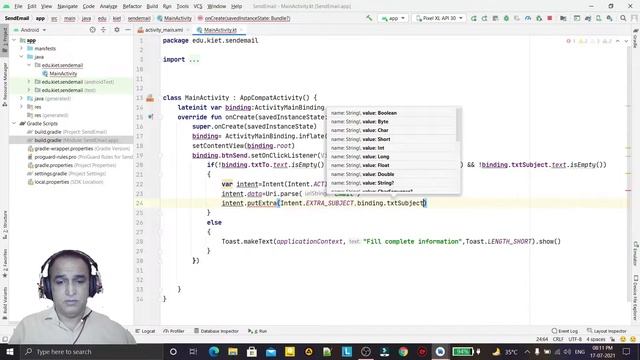Choose 'value: Int' overload in popup
This screenshot has height=360, width=640.
392,148
